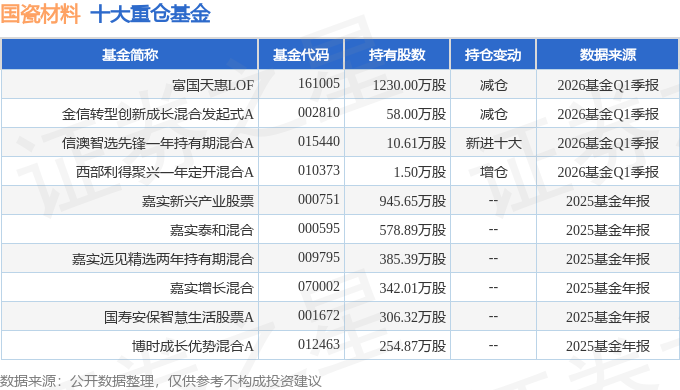Select the 基金简称 column header

point(130,55)
